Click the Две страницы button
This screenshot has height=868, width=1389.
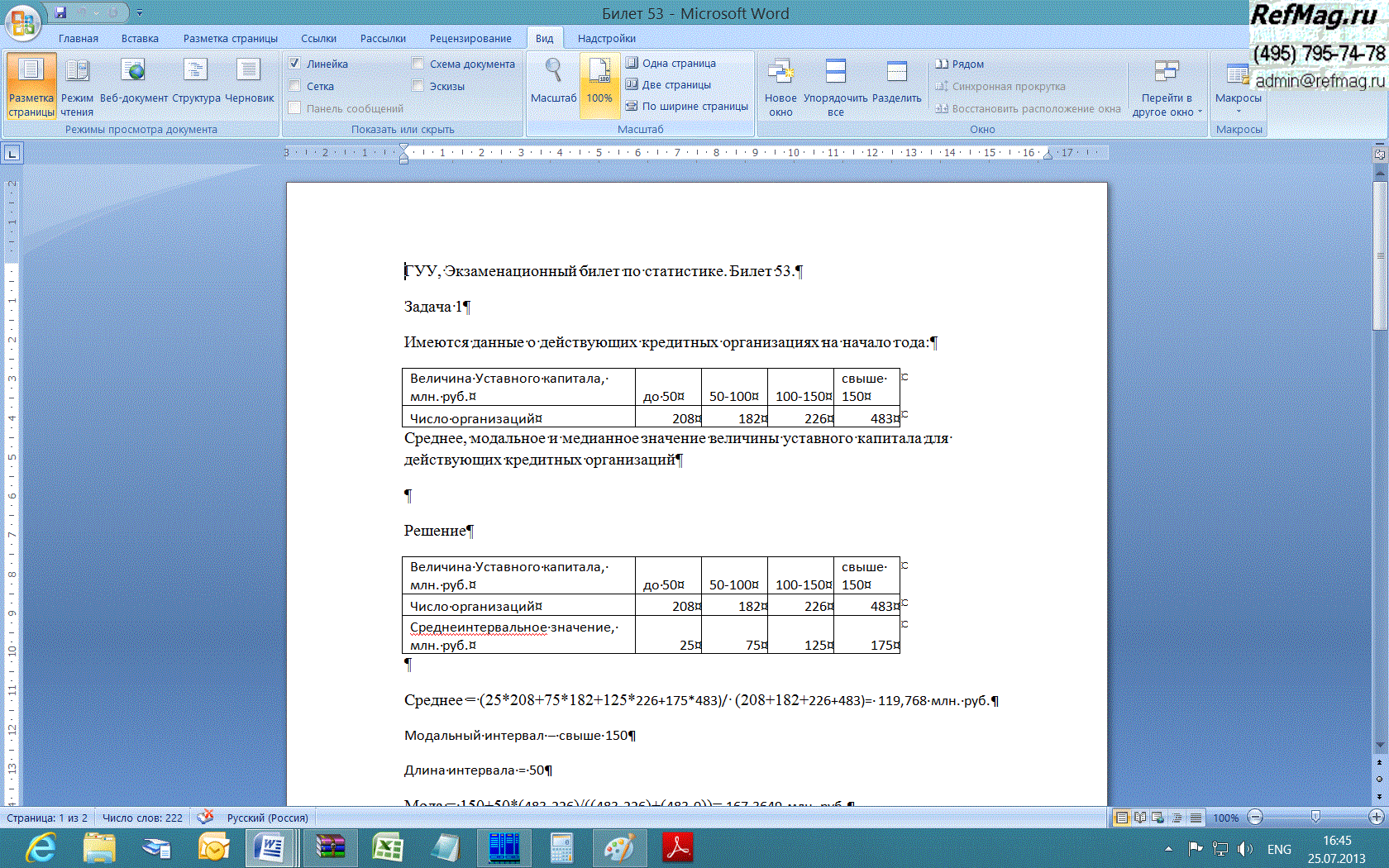click(668, 85)
